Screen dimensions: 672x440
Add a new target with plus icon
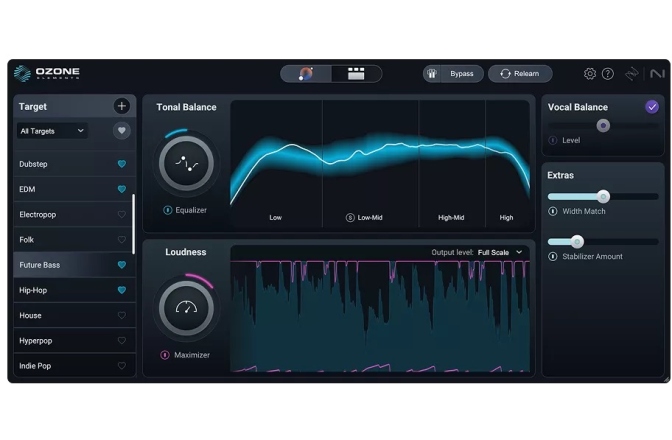point(122,106)
